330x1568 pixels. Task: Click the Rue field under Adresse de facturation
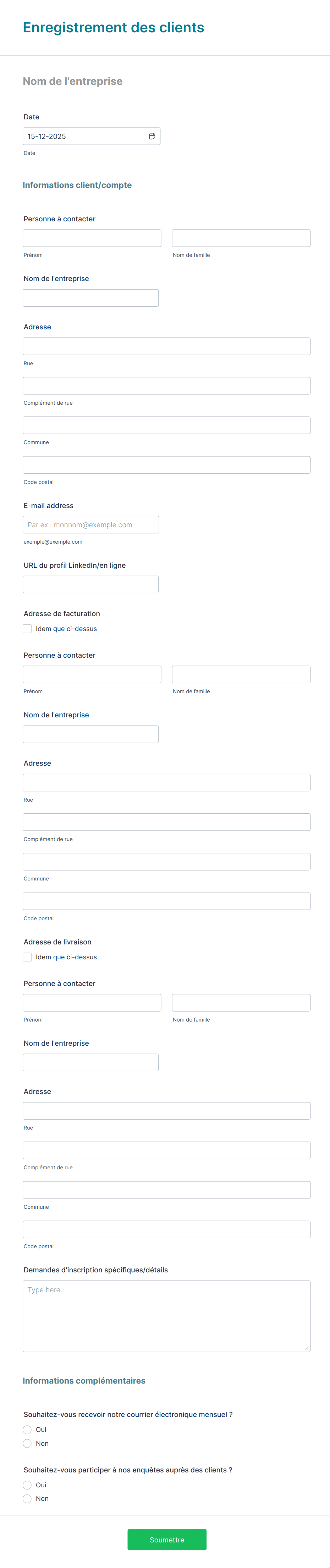[166, 783]
